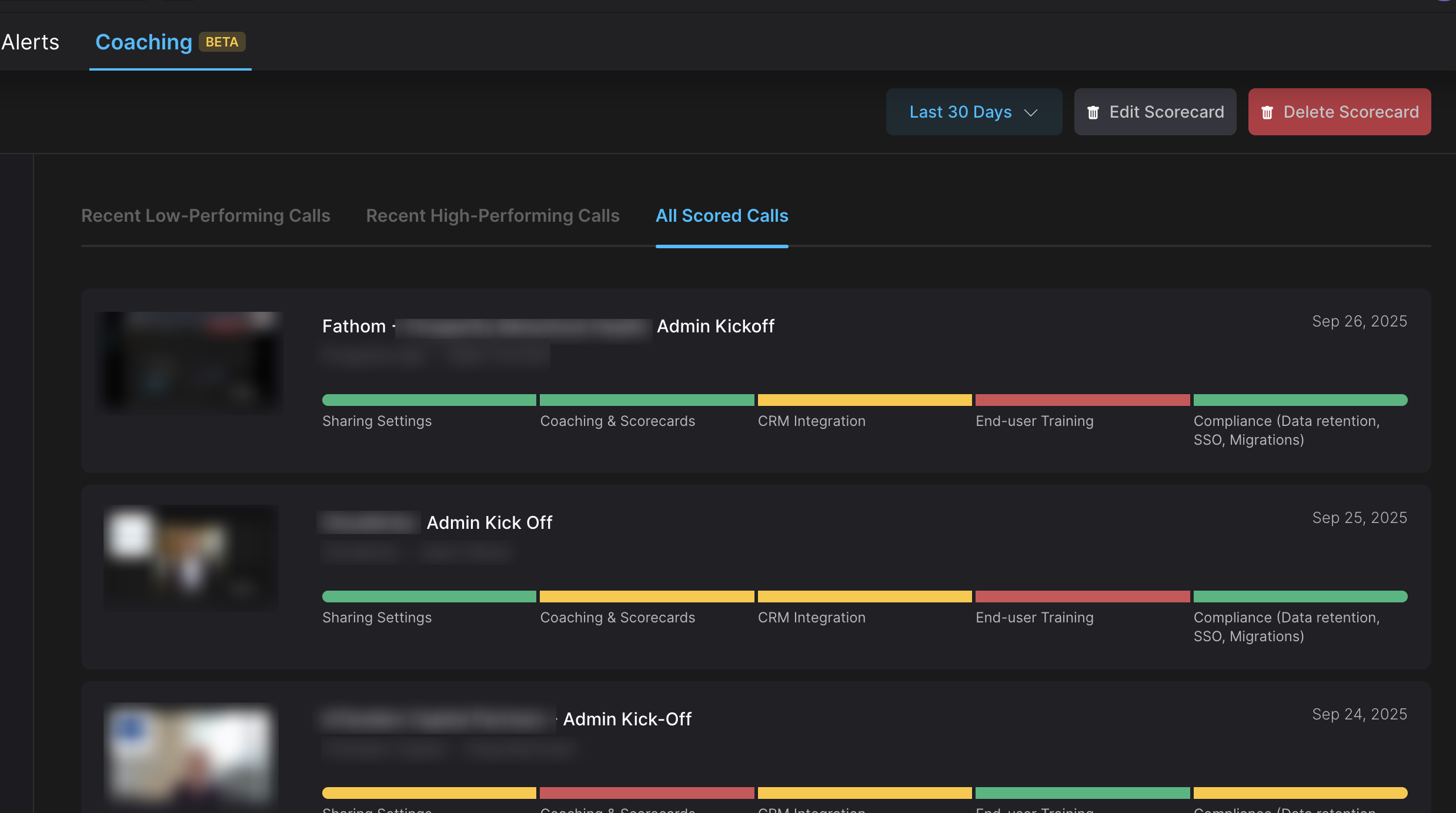Click red End-user Training bar on Sep 26 call
The width and height of the screenshot is (1456, 813).
(1082, 400)
